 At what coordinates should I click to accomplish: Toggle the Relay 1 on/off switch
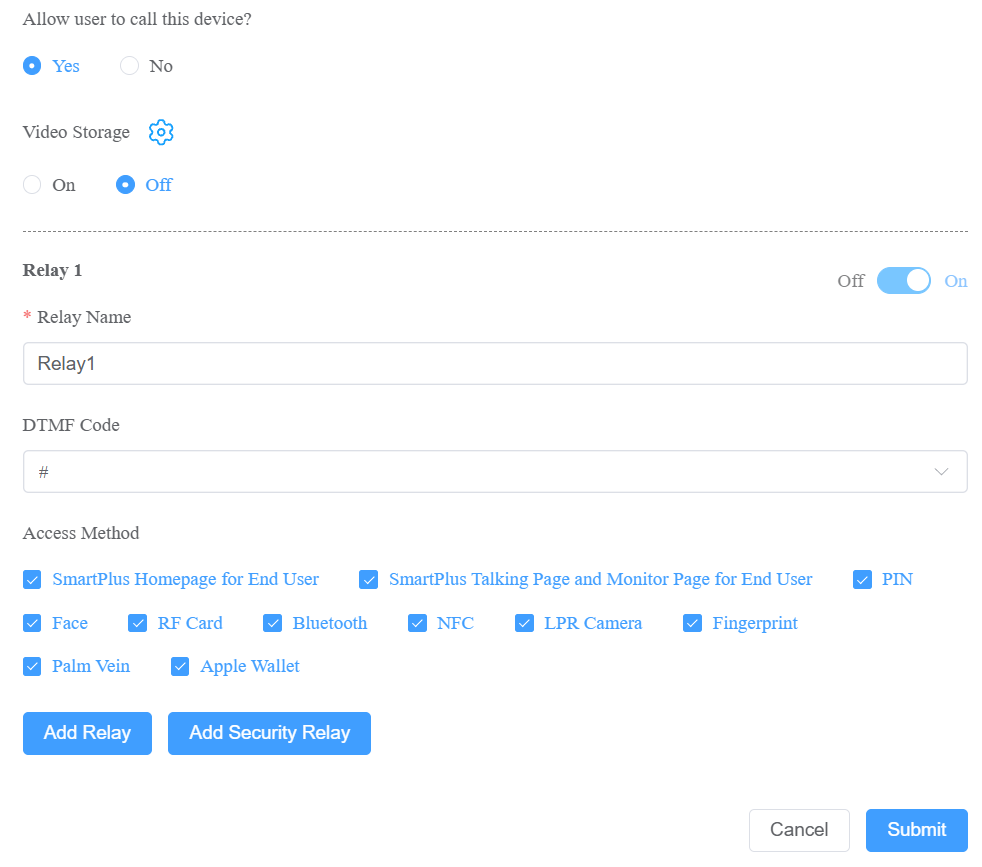903,281
